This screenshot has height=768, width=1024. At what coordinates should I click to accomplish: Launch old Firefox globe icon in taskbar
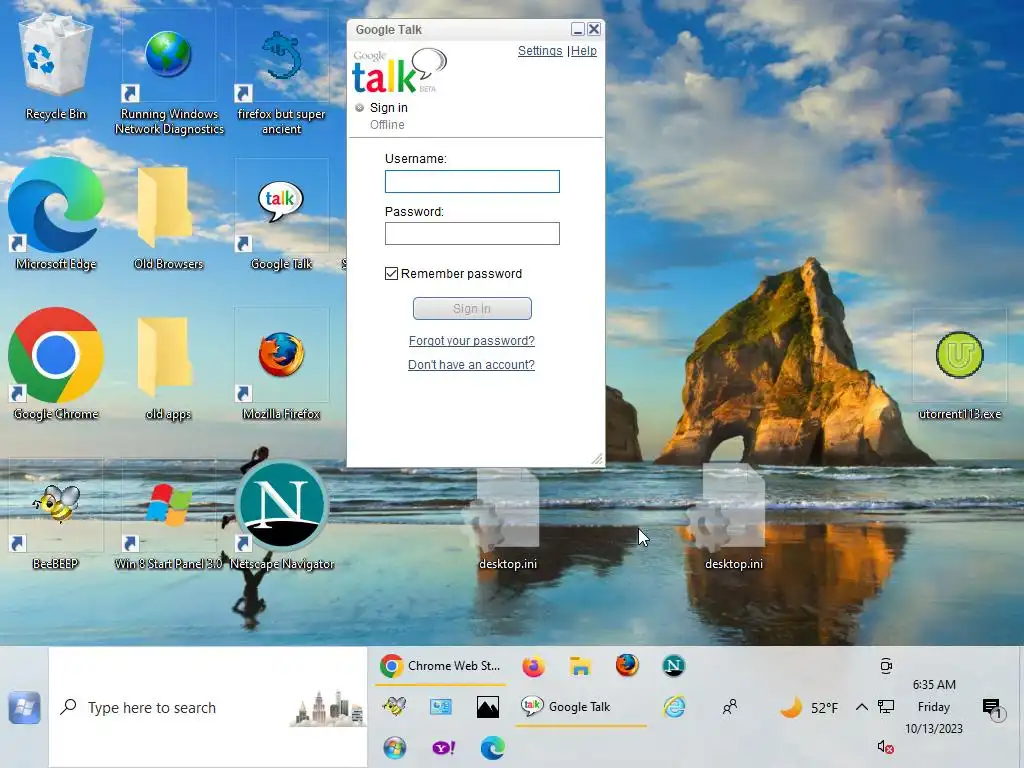tap(627, 665)
